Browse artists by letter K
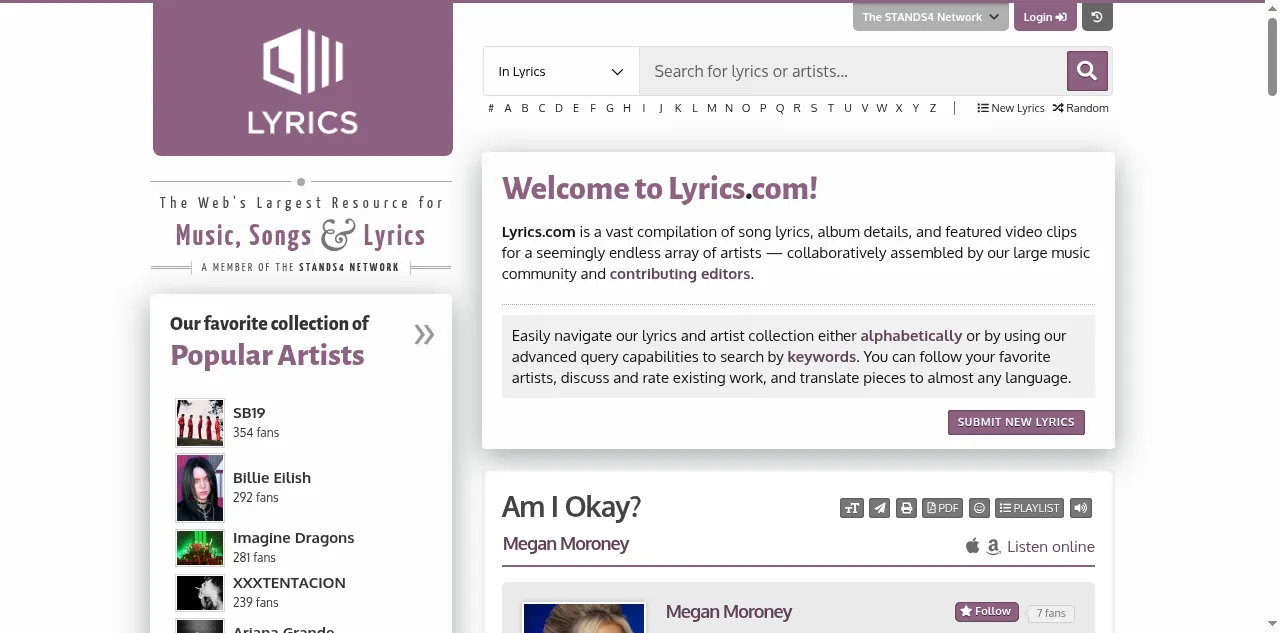 [x=678, y=108]
